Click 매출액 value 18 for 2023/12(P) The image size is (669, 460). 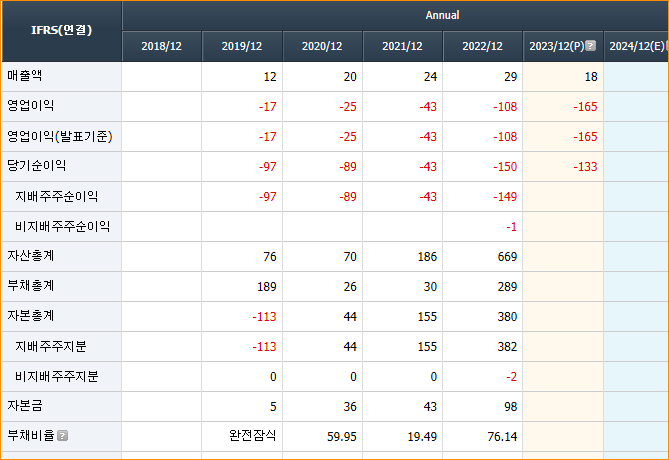coord(591,77)
